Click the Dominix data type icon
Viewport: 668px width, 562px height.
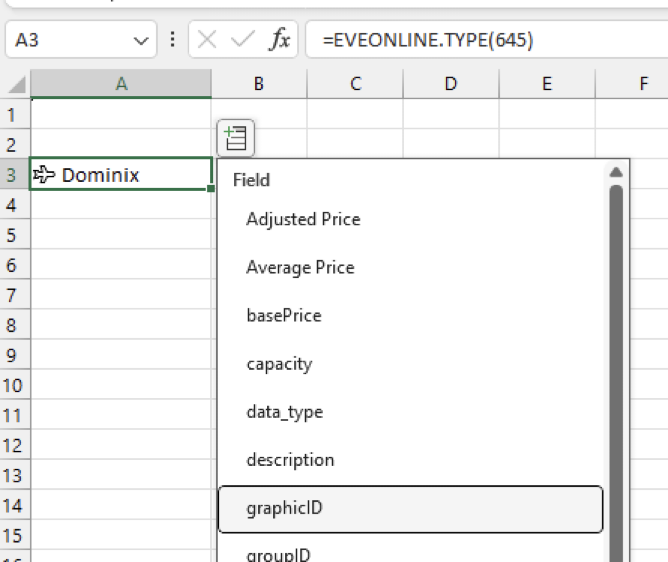(44, 174)
